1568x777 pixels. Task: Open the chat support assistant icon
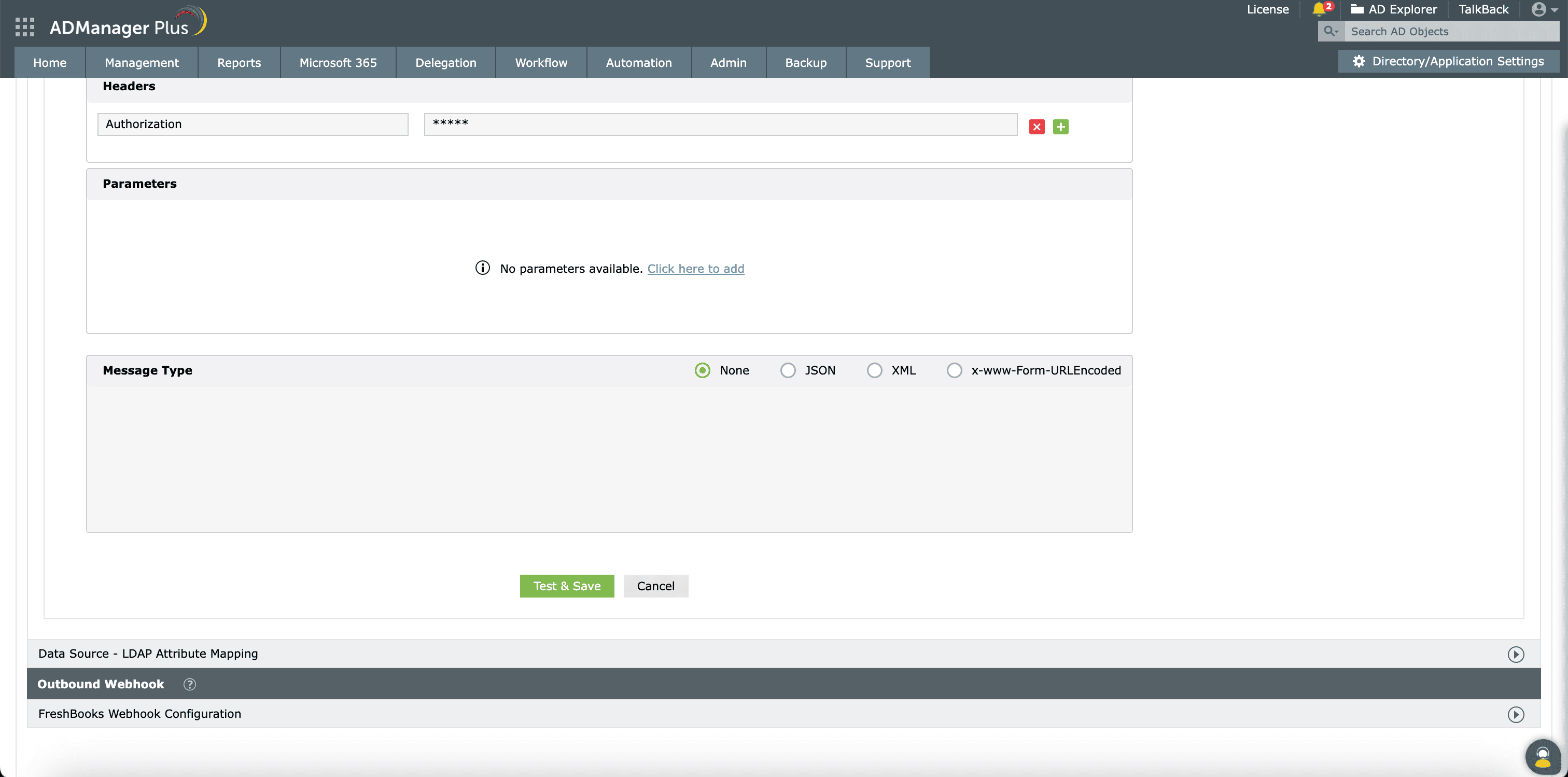point(1542,757)
